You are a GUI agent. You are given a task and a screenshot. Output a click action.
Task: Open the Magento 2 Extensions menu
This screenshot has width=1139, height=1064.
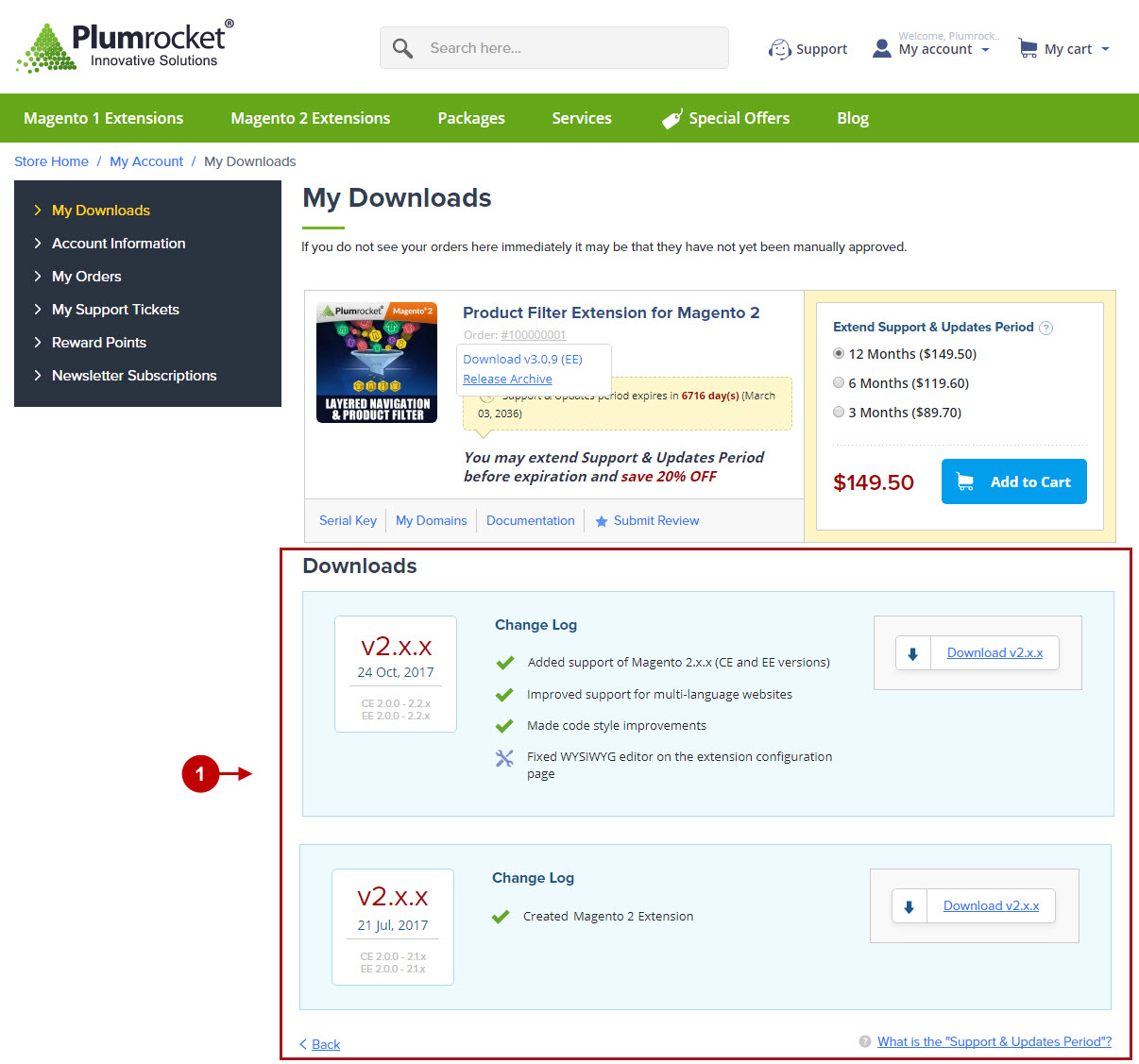(x=311, y=118)
